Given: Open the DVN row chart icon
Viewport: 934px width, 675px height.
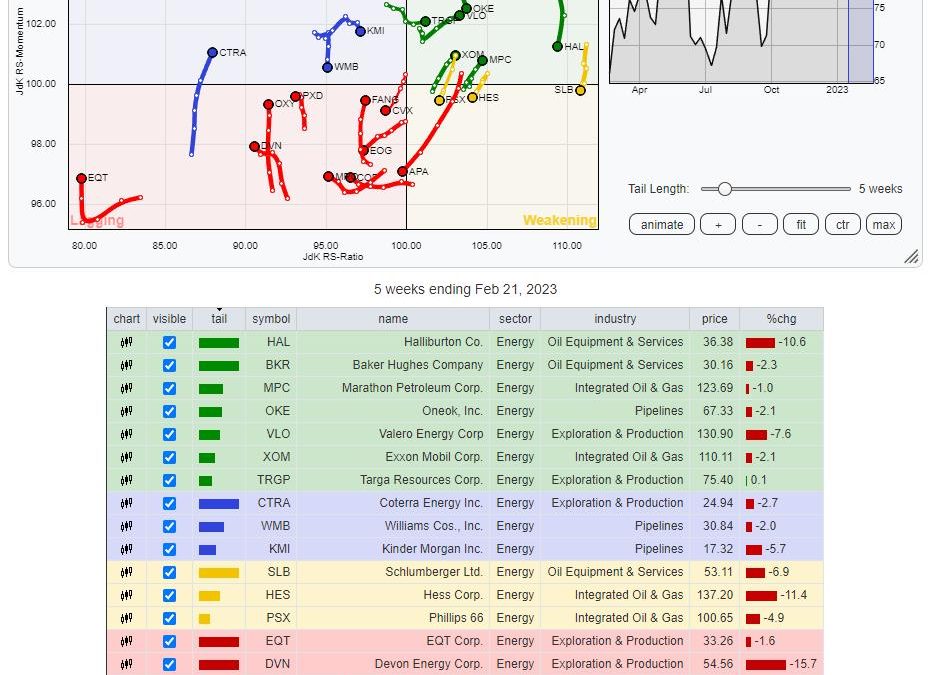Looking at the screenshot, I should (x=126, y=664).
